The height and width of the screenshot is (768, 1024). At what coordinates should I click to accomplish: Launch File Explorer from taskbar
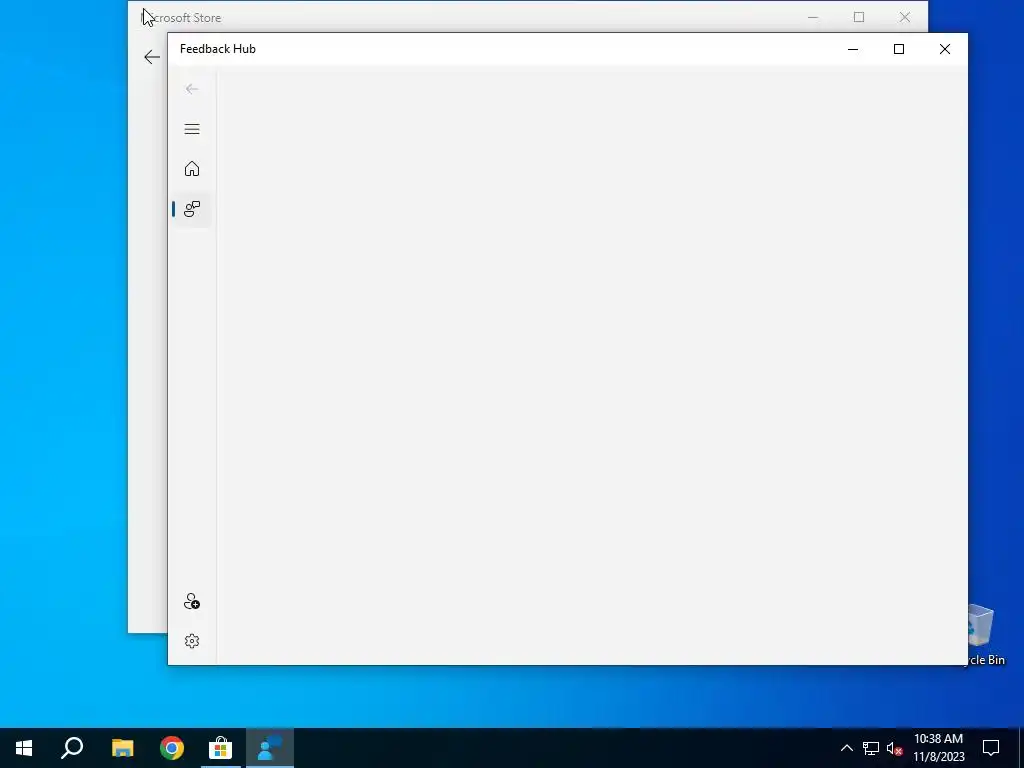pos(122,748)
